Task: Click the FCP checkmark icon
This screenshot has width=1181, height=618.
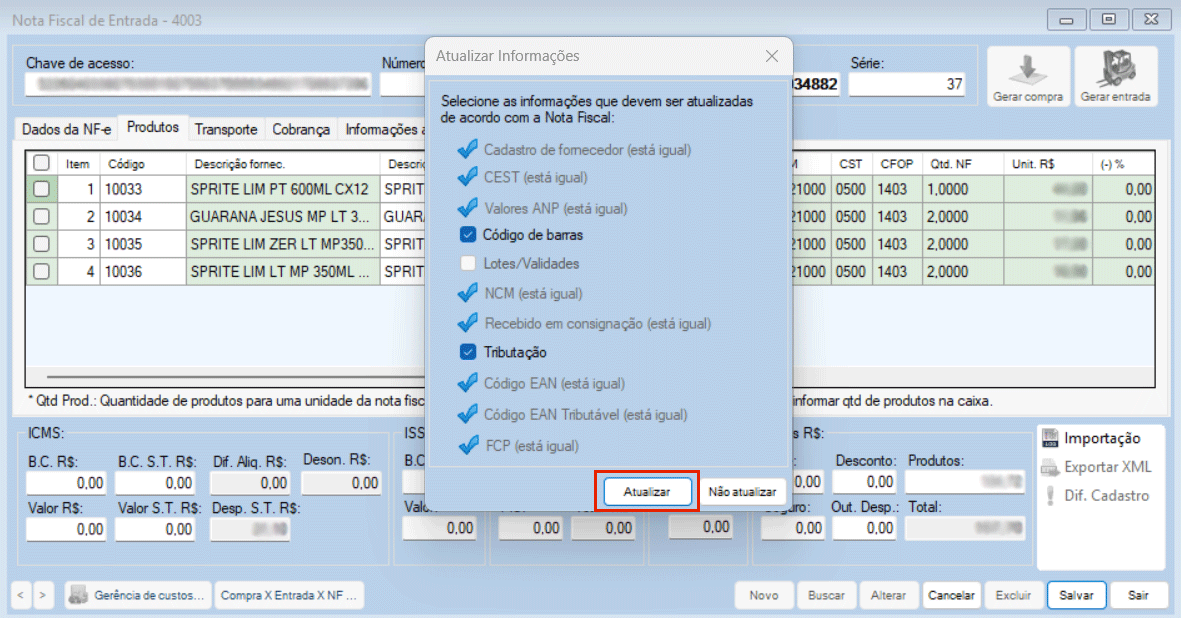Action: click(x=468, y=446)
